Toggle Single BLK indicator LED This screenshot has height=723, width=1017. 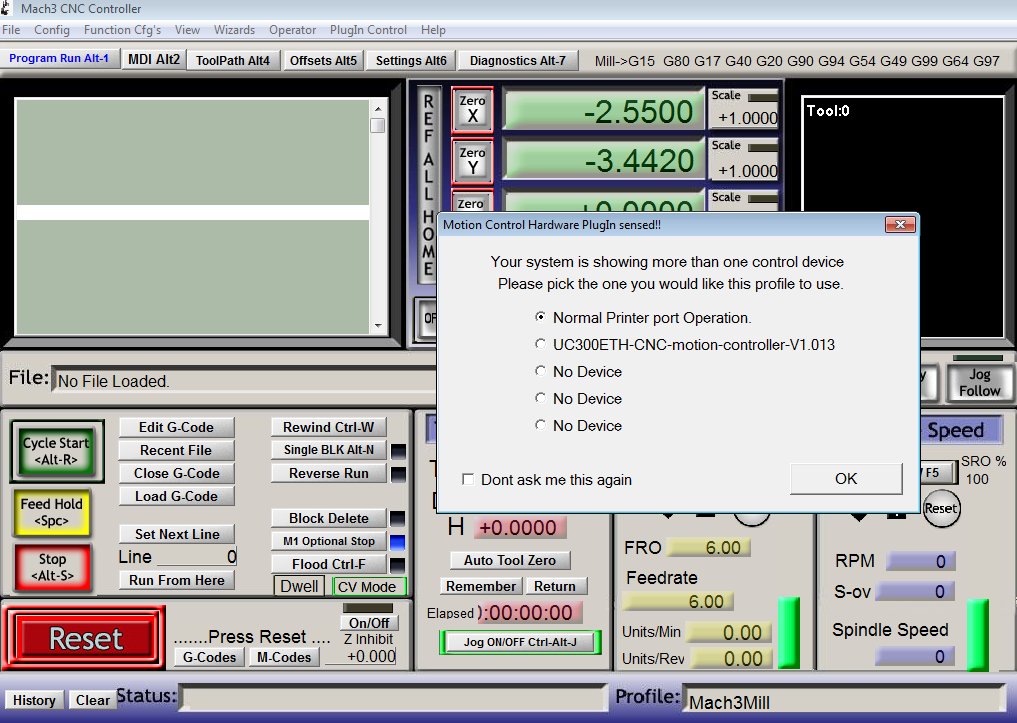[398, 451]
